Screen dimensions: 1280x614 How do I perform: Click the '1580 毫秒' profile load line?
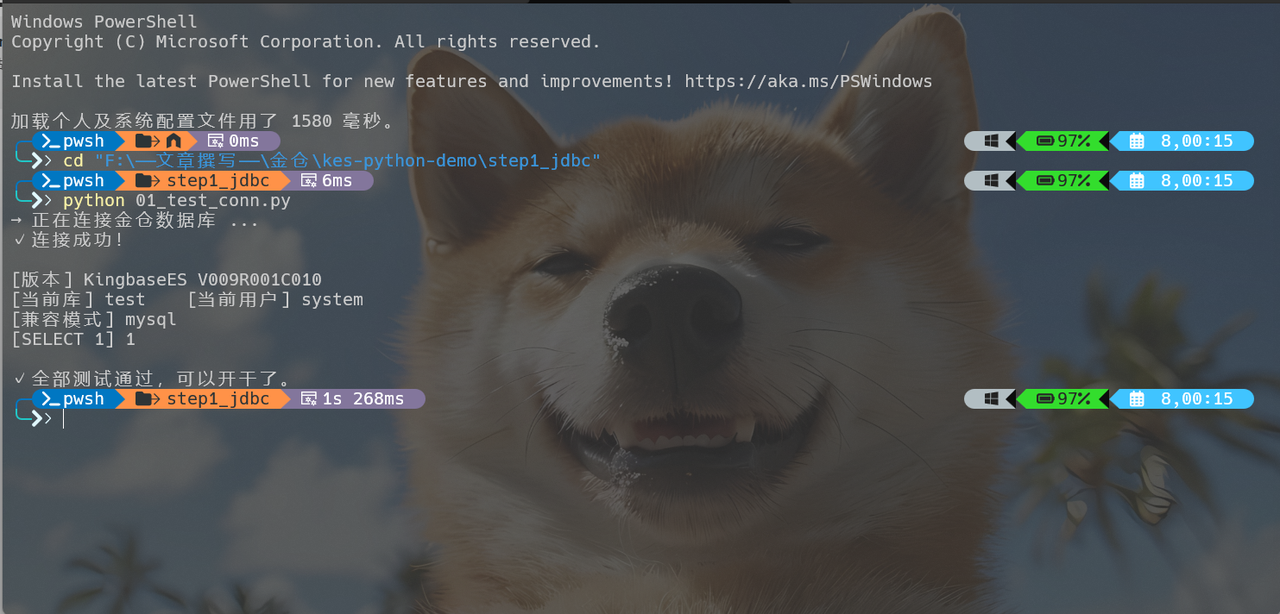pyautogui.click(x=203, y=121)
